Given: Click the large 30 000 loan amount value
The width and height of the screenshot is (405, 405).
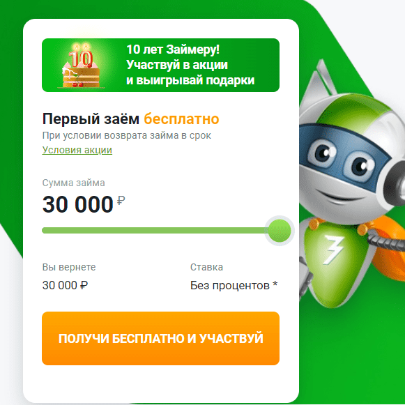Looking at the screenshot, I should 78,204.
